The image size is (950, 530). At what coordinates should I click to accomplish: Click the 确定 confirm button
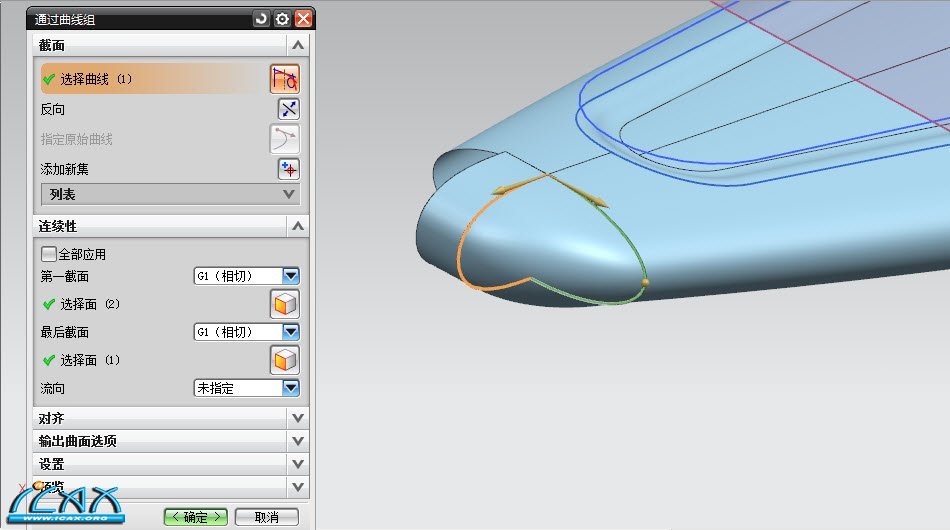click(196, 517)
